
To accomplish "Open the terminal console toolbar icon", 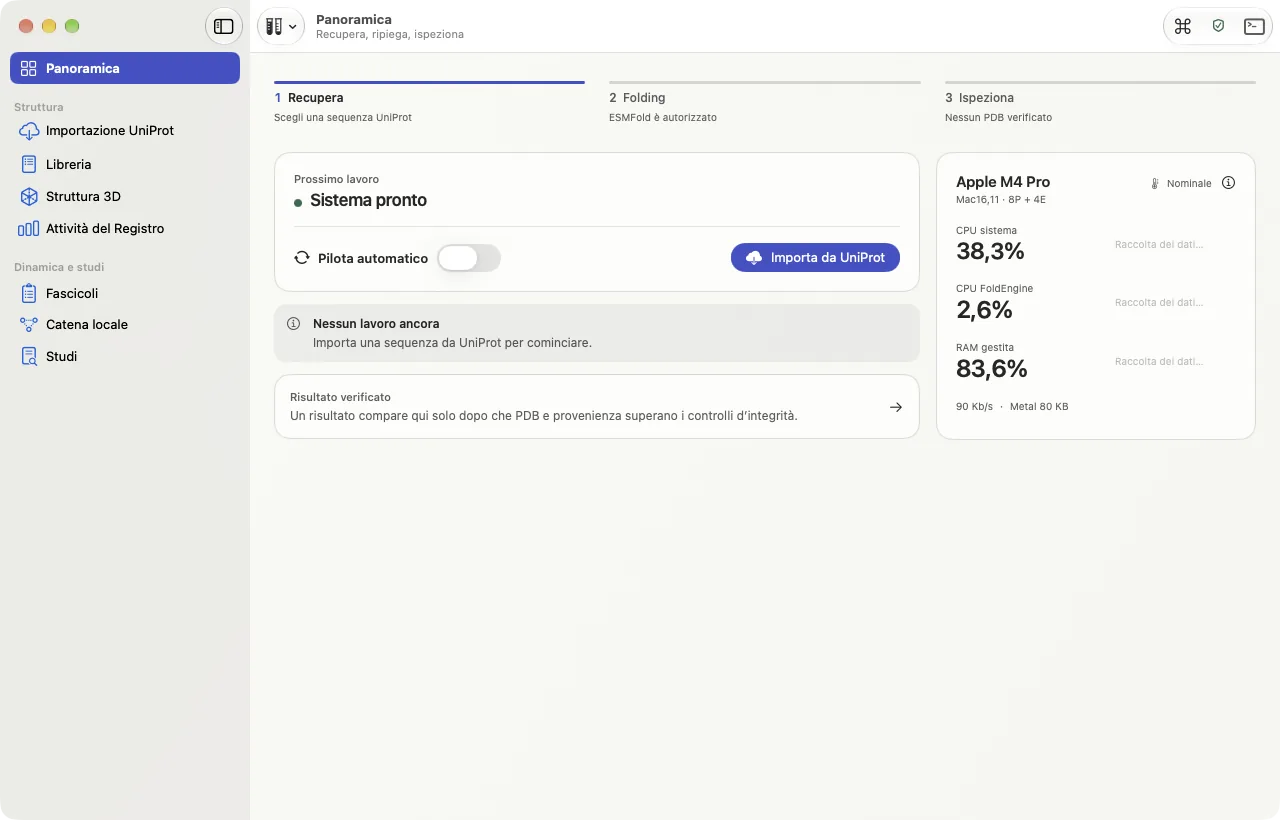I will [1254, 27].
